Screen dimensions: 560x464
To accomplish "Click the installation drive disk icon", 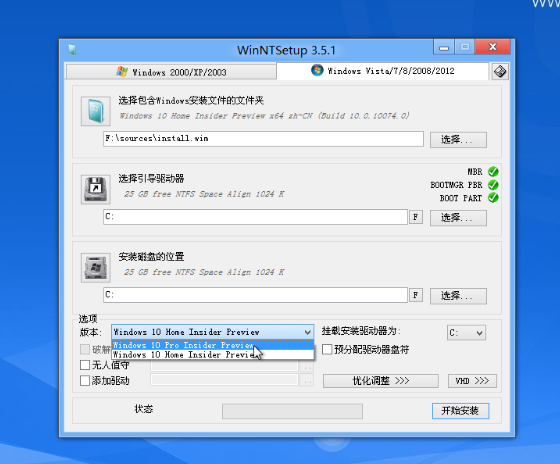I will 95,268.
